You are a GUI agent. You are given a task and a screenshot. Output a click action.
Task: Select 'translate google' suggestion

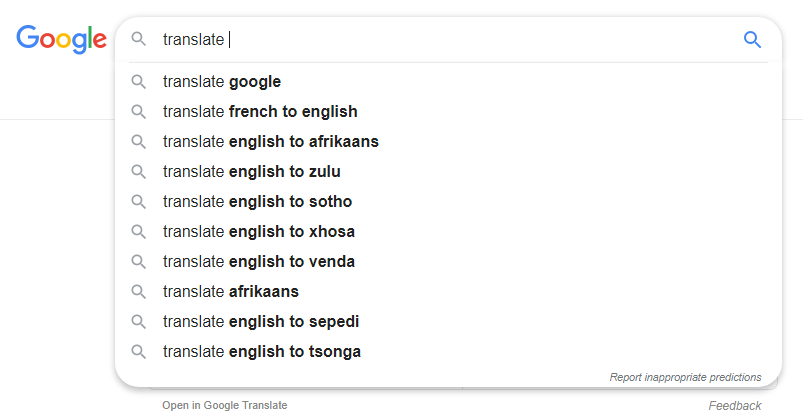222,82
